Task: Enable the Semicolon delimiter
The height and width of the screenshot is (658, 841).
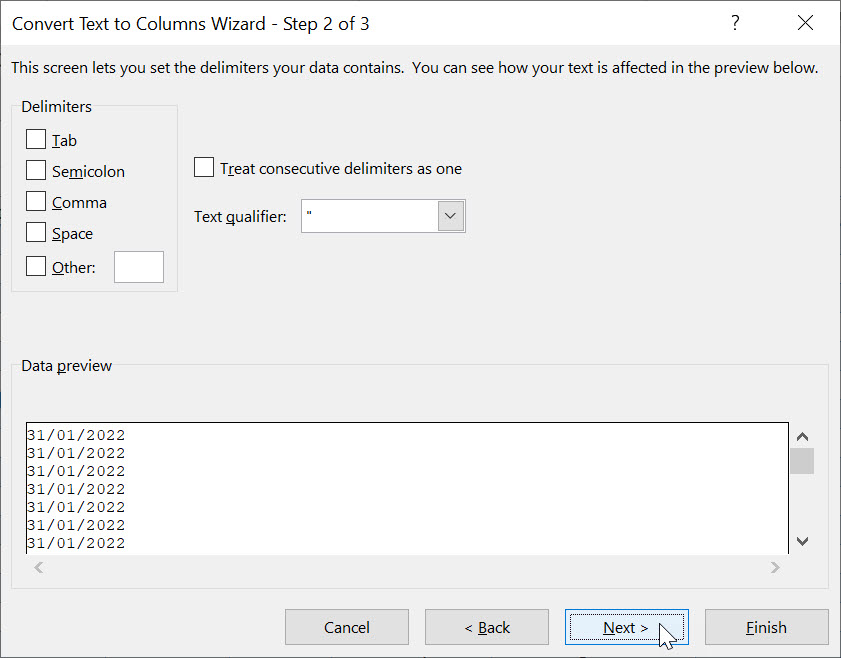Action: click(36, 170)
